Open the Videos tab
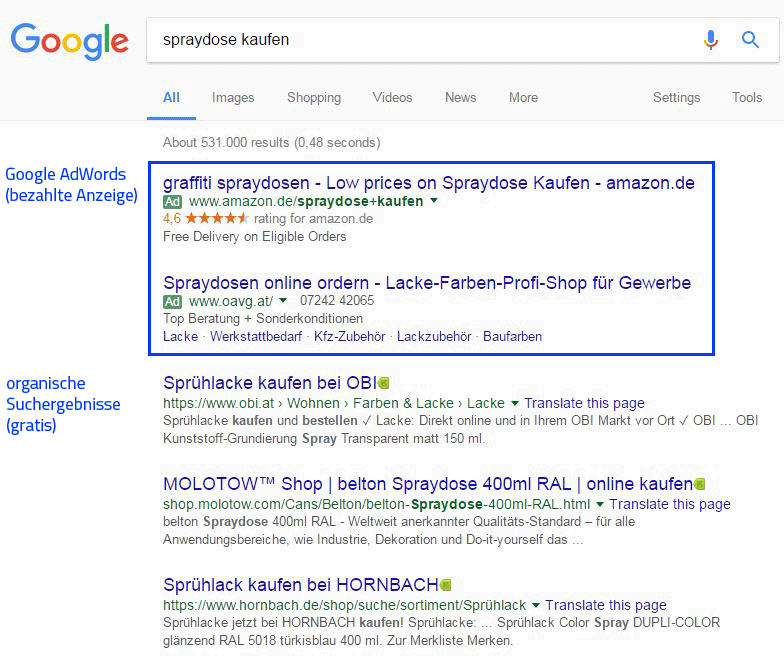 tap(392, 98)
